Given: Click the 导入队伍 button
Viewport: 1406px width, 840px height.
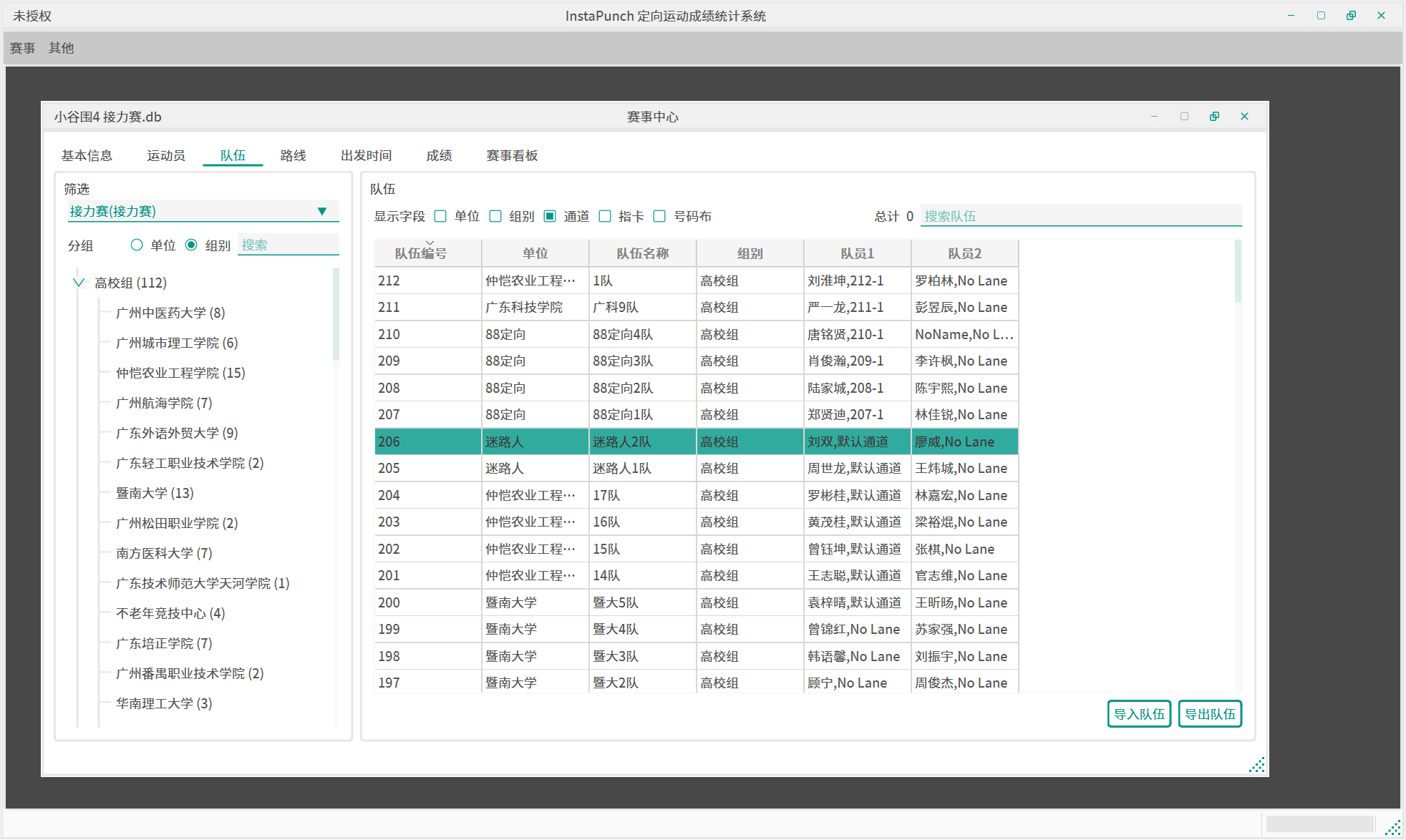Looking at the screenshot, I should point(1138,713).
